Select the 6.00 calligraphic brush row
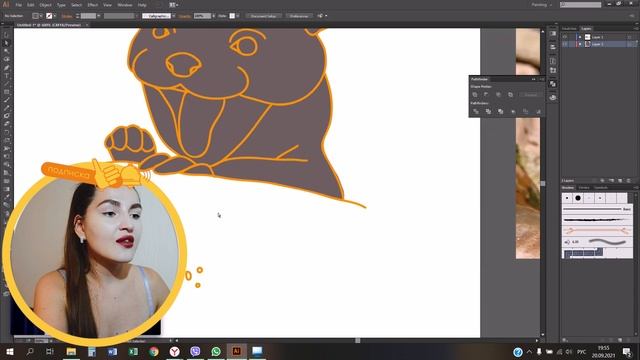The width and height of the screenshot is (640, 360). coord(597,242)
